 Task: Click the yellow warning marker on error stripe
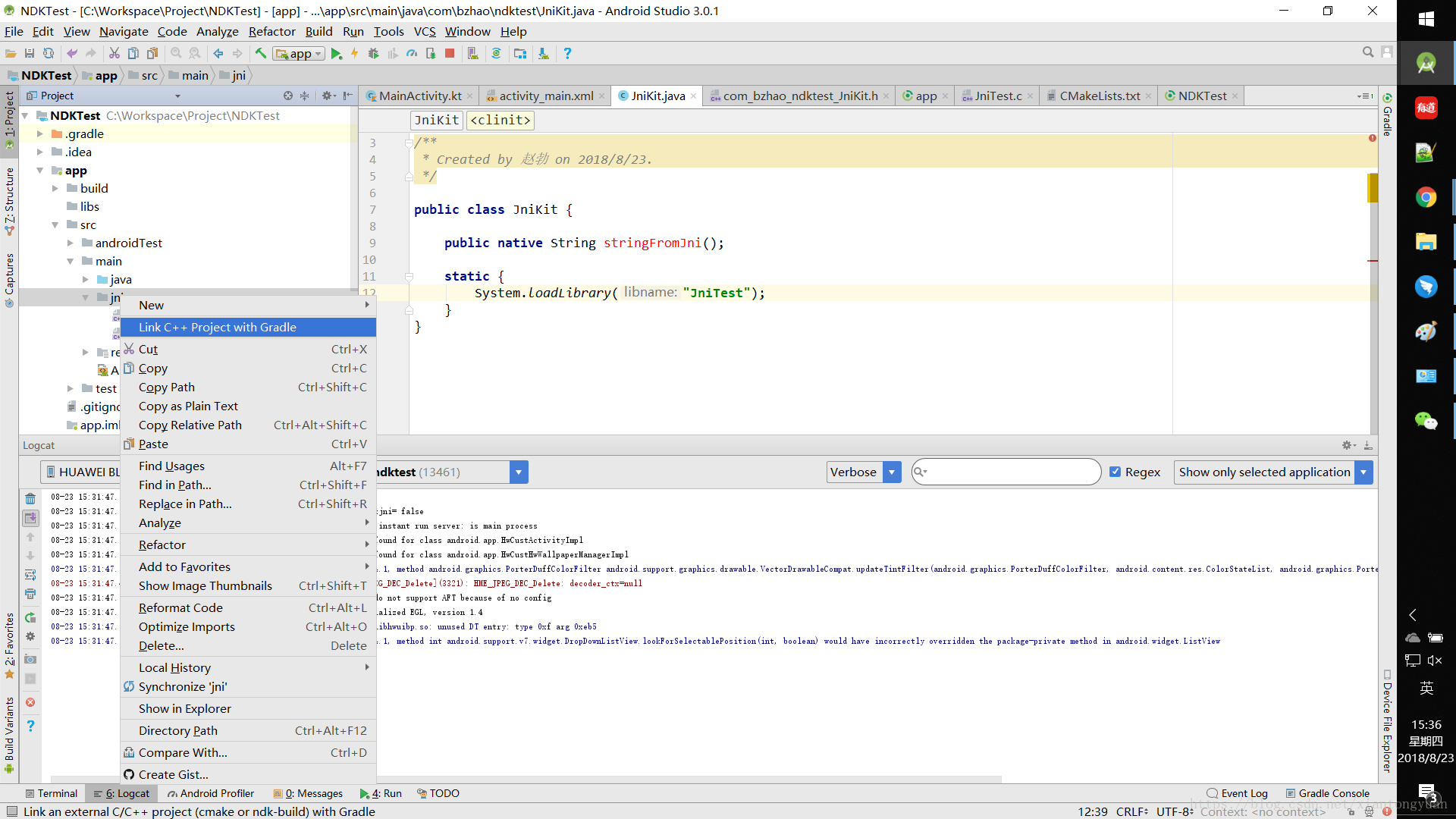click(x=1373, y=188)
